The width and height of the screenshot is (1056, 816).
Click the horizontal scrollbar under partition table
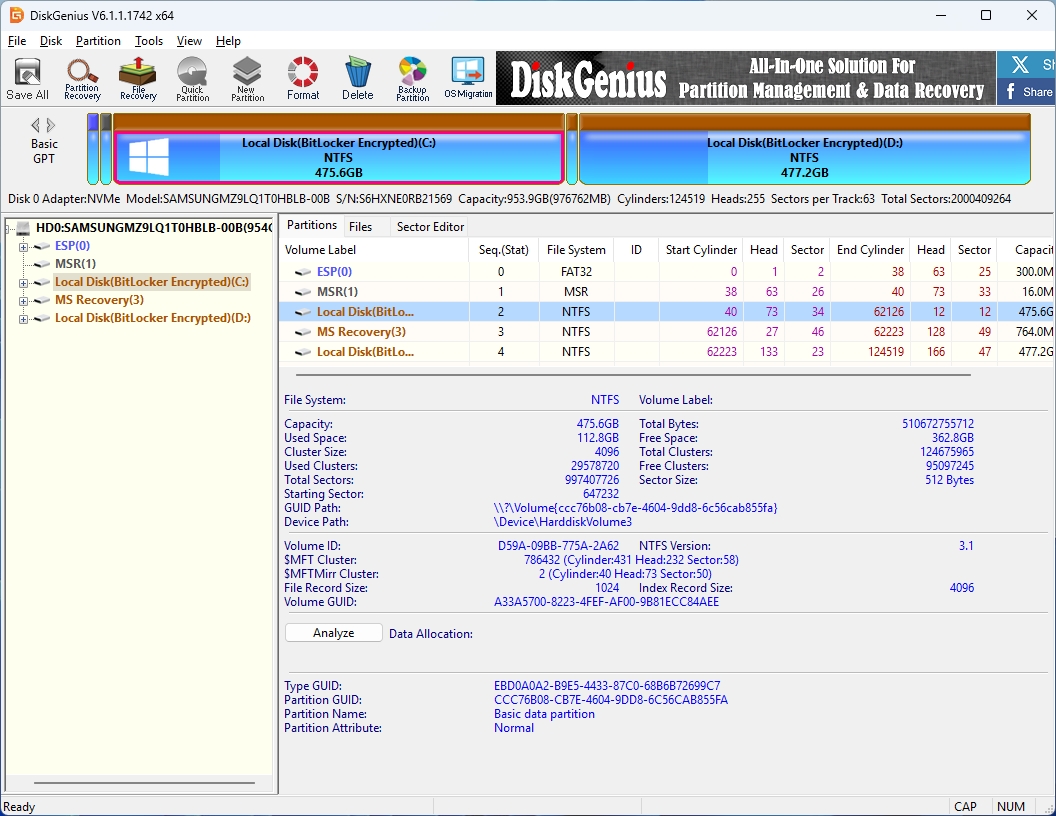[633, 375]
